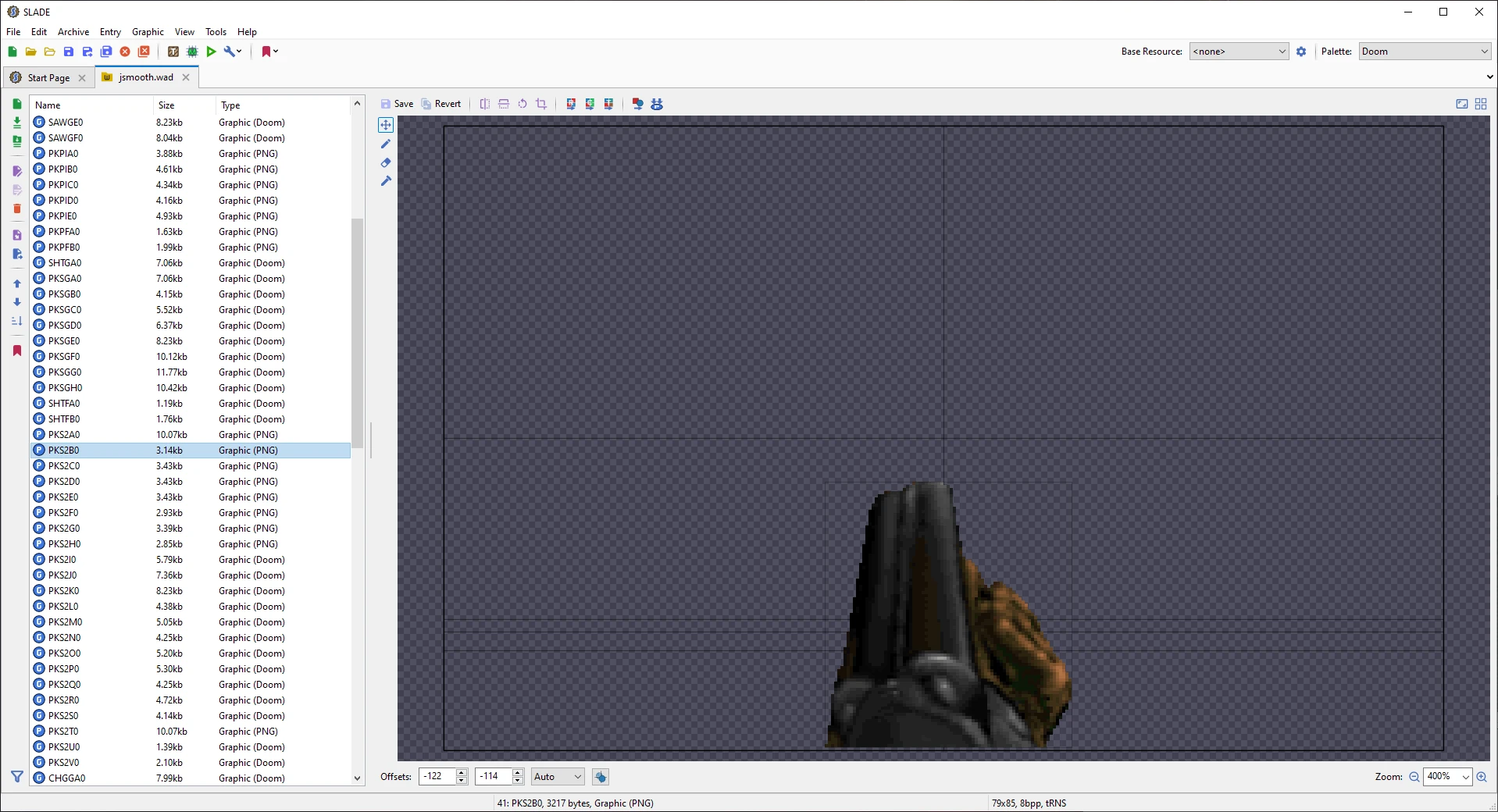Click the Crop graphic icon
Screen dimensions: 1498x812
click(541, 104)
